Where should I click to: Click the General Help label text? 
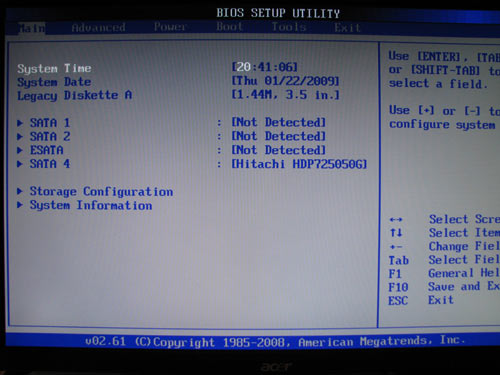464,273
